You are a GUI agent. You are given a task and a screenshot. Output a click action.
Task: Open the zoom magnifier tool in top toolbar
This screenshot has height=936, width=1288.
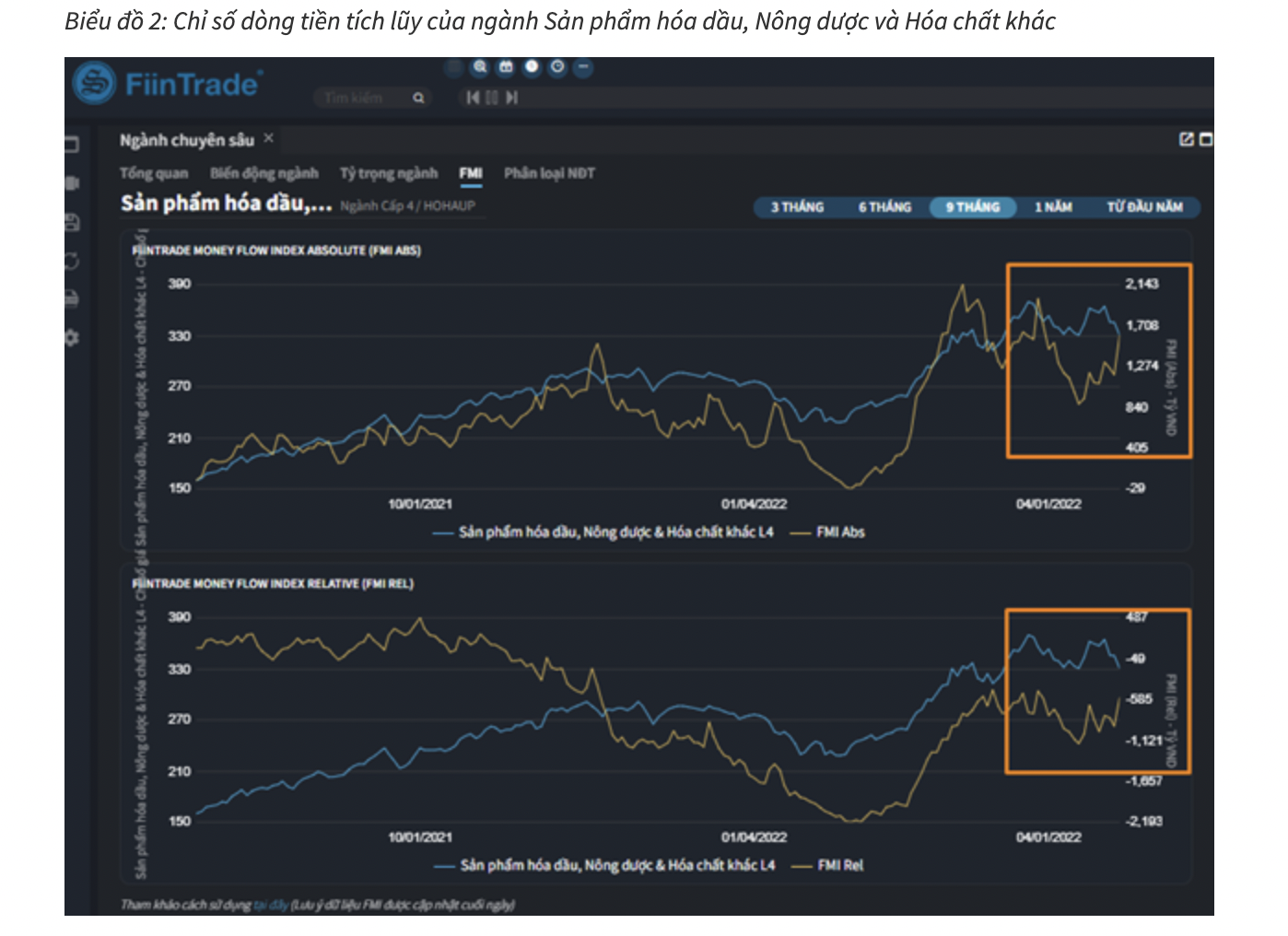(x=480, y=67)
